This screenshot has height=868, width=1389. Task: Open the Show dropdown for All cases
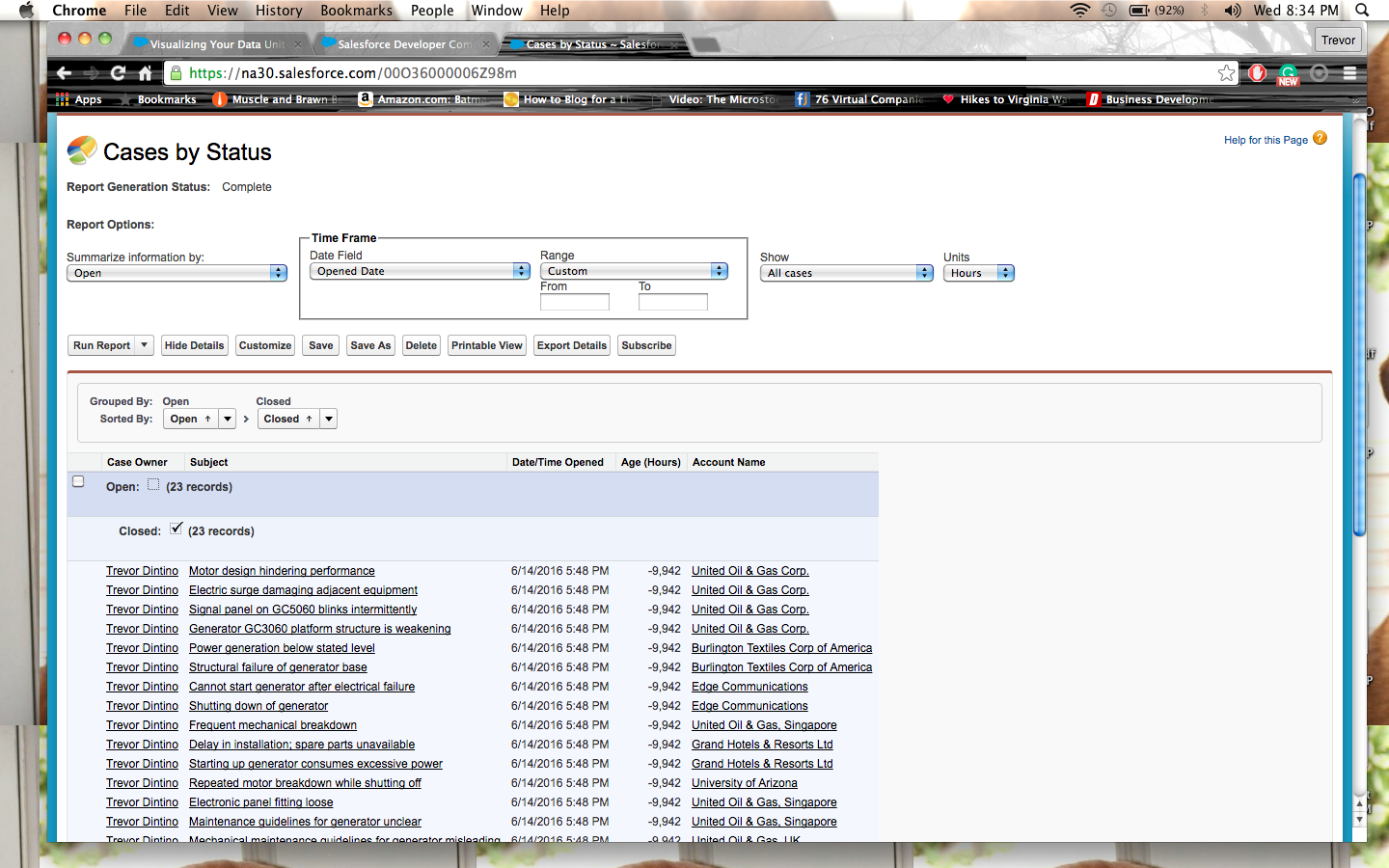tap(847, 273)
